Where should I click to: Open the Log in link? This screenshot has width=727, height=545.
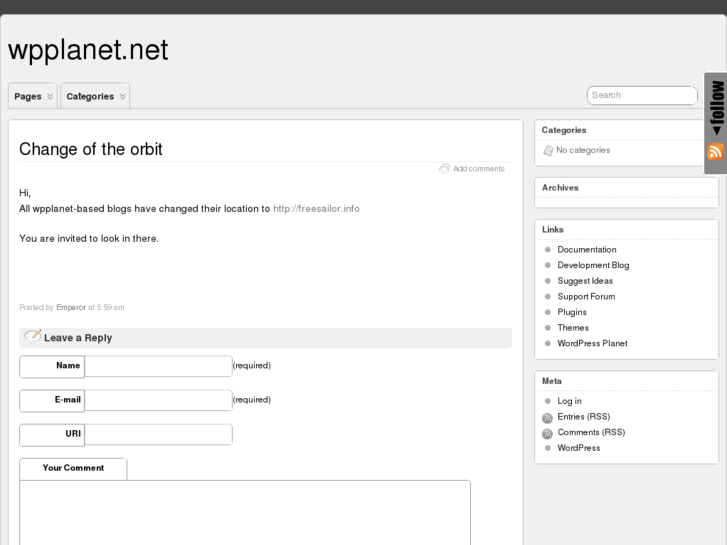[x=569, y=401]
